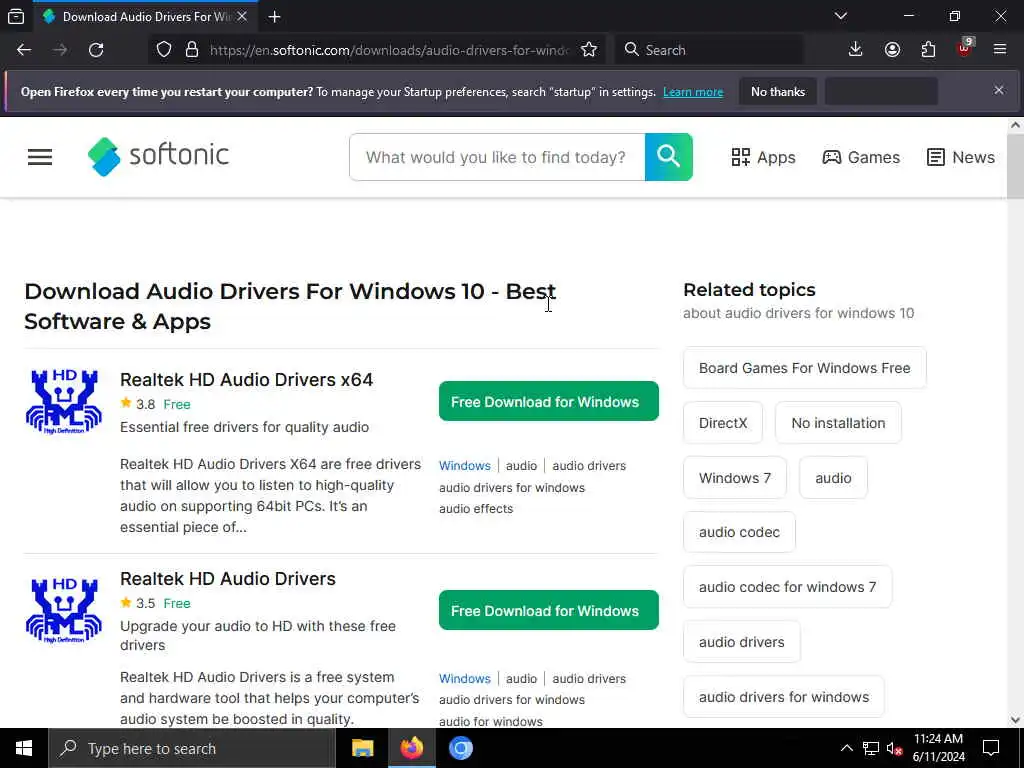Open a new browser tab
The width and height of the screenshot is (1024, 768).
(x=275, y=17)
